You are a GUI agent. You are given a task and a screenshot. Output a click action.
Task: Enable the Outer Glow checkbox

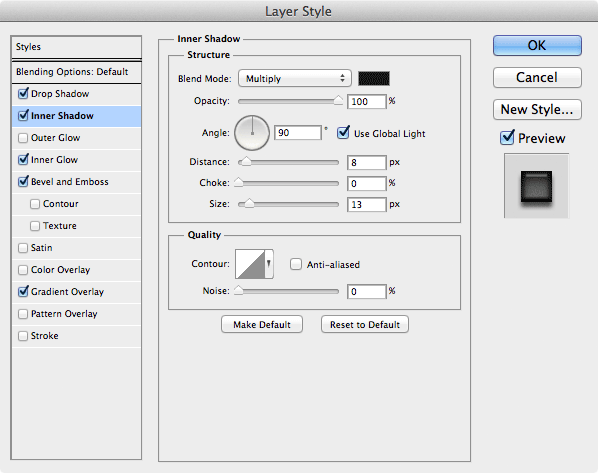coord(23,138)
